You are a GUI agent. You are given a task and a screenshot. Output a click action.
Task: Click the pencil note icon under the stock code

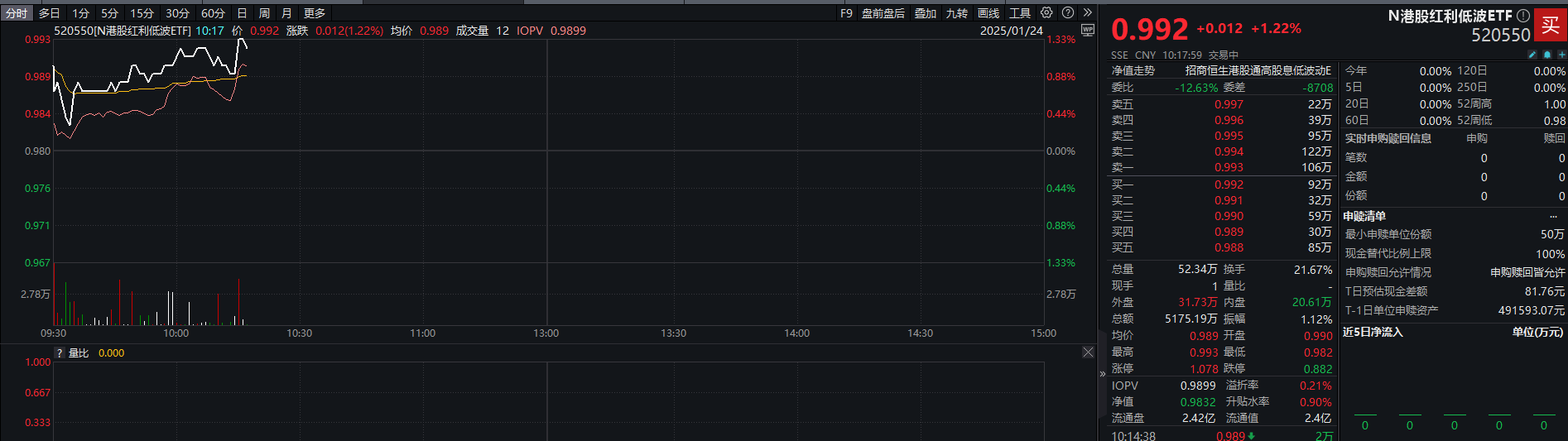click(x=1532, y=55)
